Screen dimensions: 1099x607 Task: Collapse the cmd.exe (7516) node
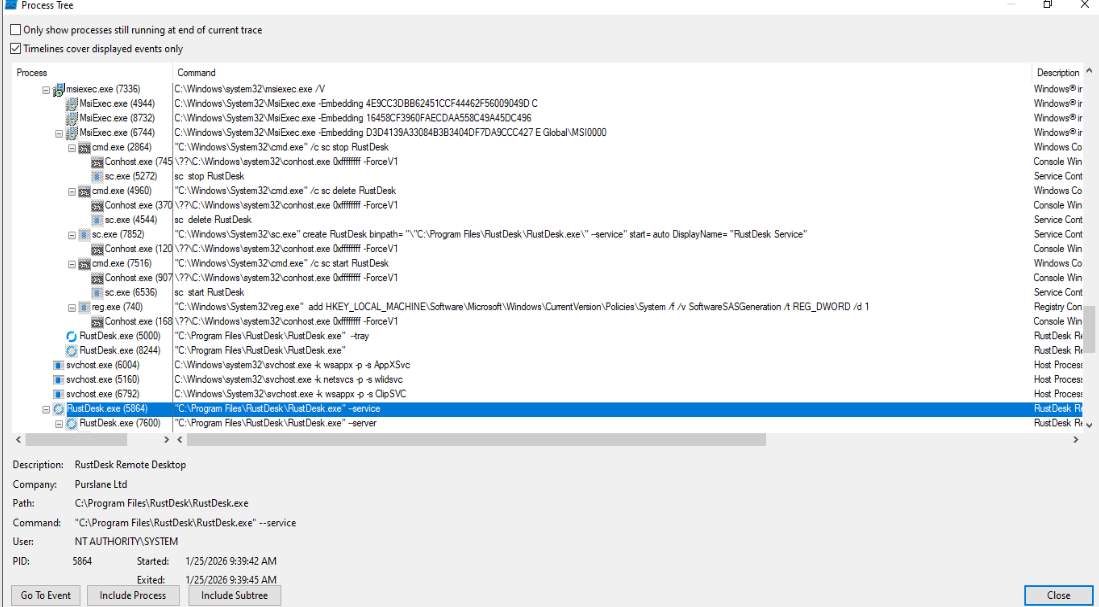(71, 263)
